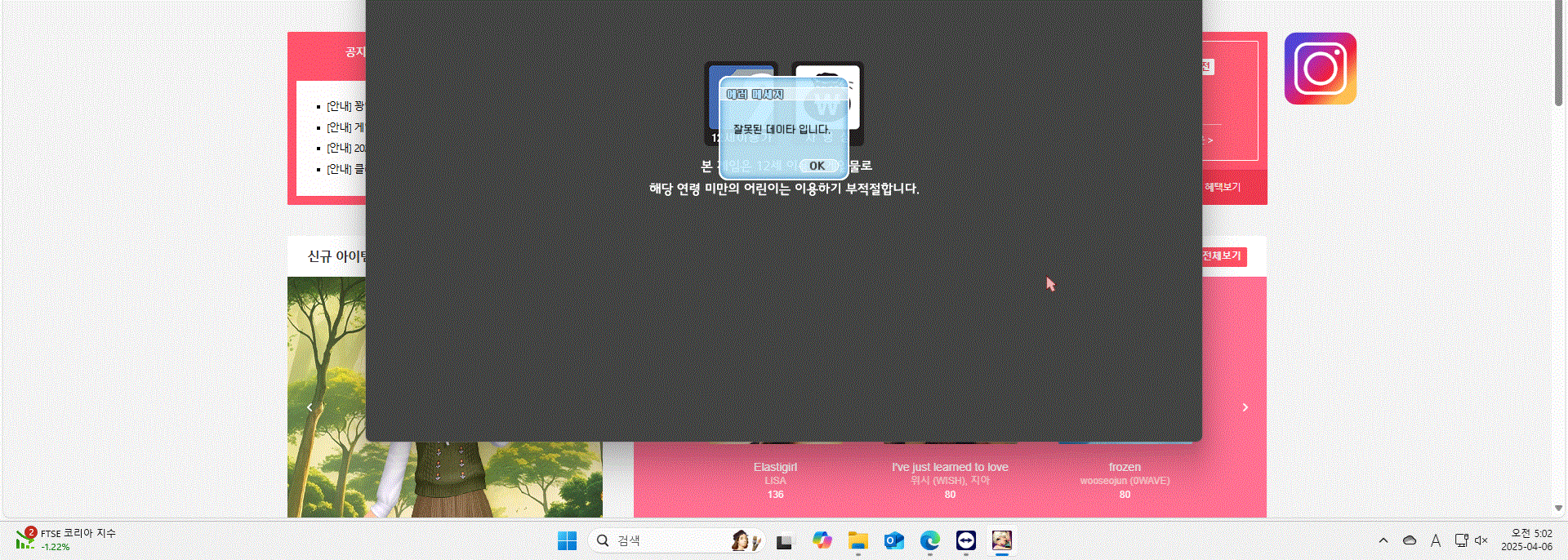Open File Explorer from the taskbar
Screen dimensions: 1568x560
coord(857,540)
